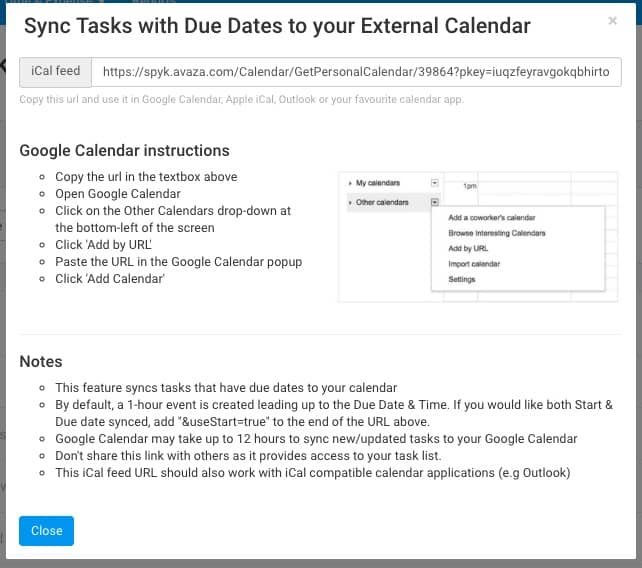642x568 pixels.
Task: Click the "1pm" time label in illustration
Action: point(469,186)
